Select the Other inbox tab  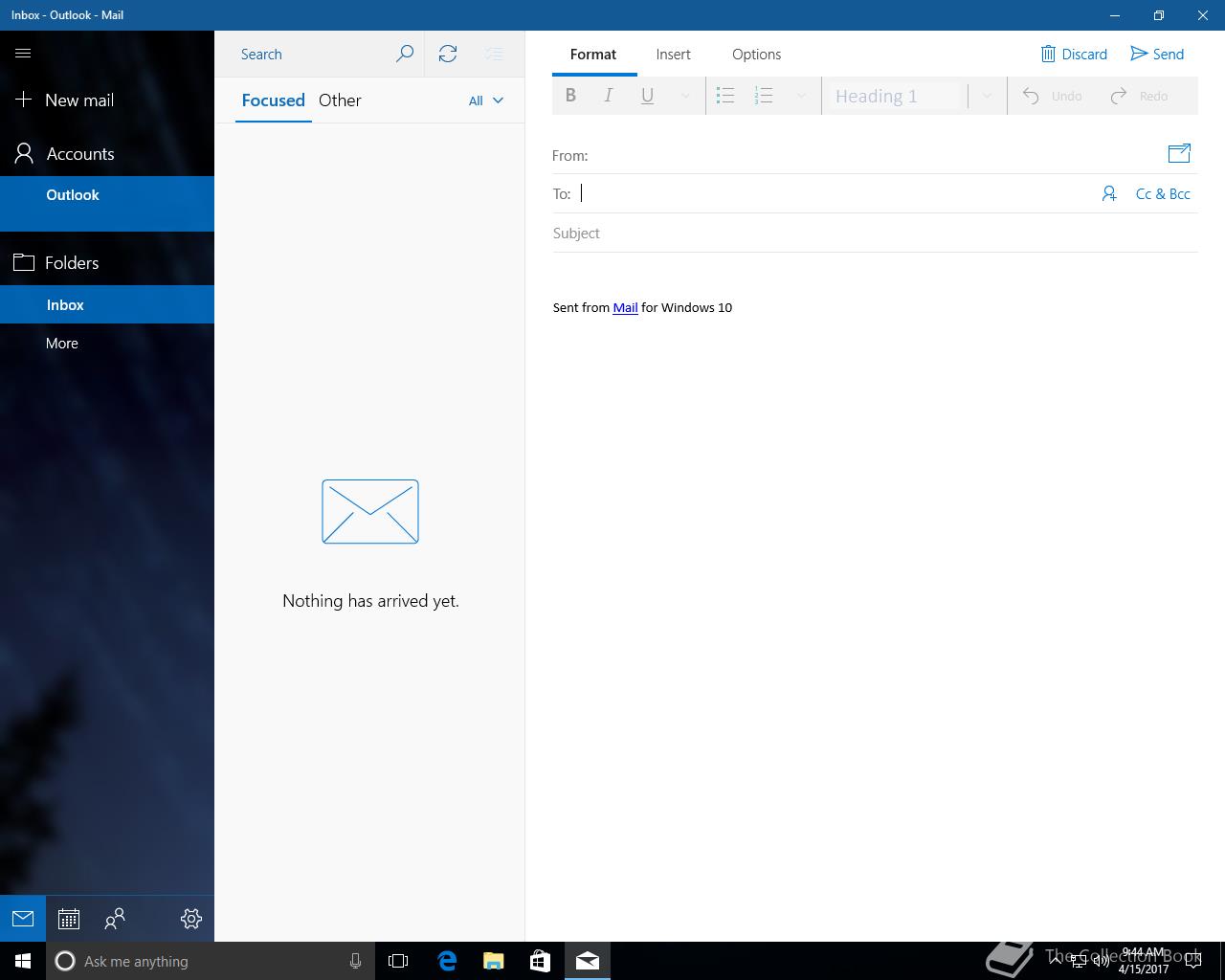point(340,100)
